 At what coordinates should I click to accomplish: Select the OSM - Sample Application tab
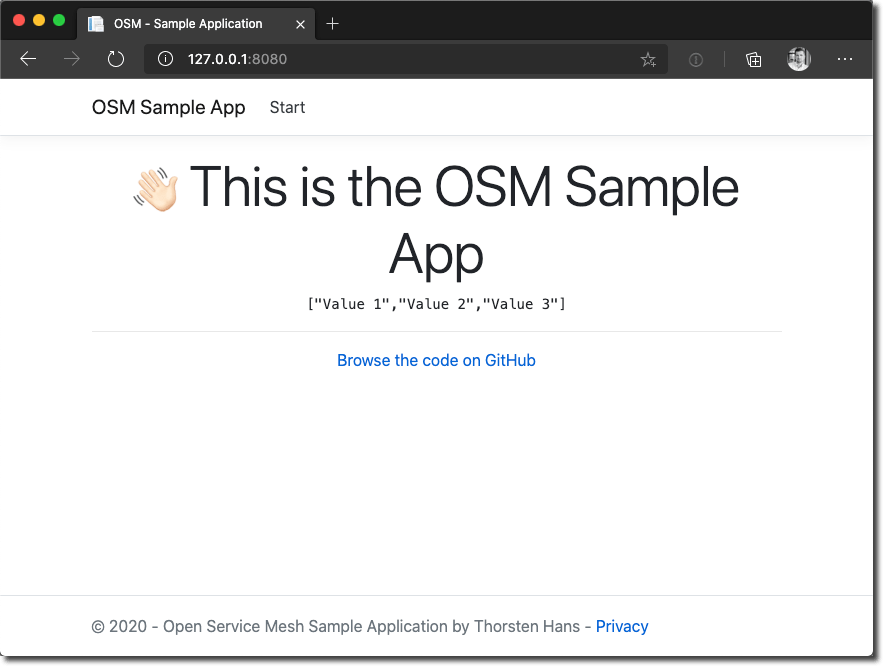pos(188,24)
